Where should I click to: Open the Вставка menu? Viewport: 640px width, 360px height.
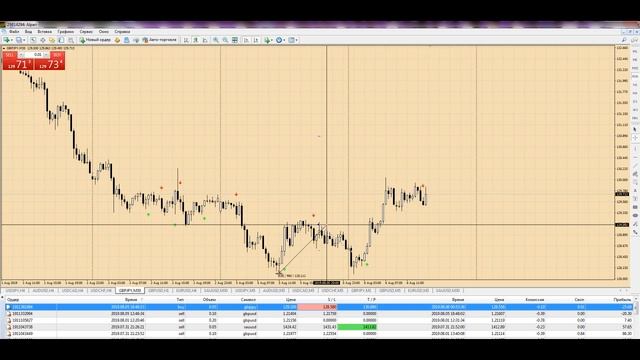click(44, 31)
